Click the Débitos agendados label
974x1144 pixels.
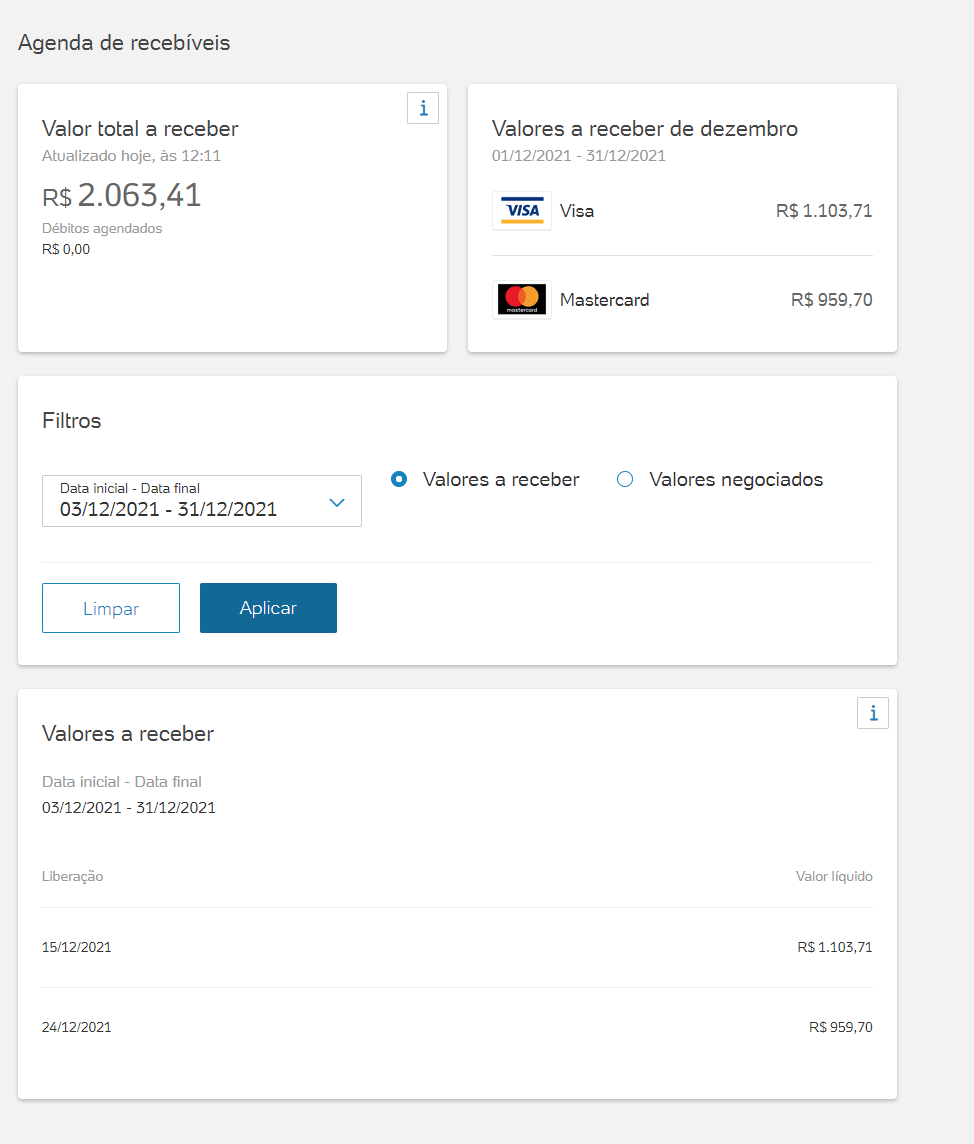coord(102,228)
